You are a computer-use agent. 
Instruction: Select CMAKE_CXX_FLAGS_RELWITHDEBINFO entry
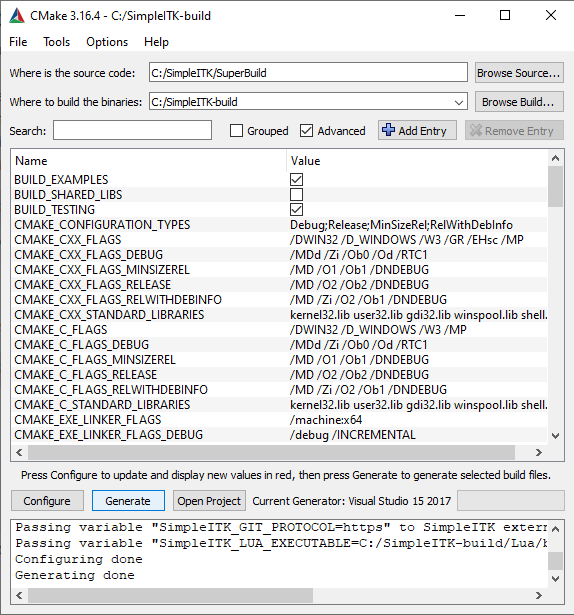[x=118, y=300]
